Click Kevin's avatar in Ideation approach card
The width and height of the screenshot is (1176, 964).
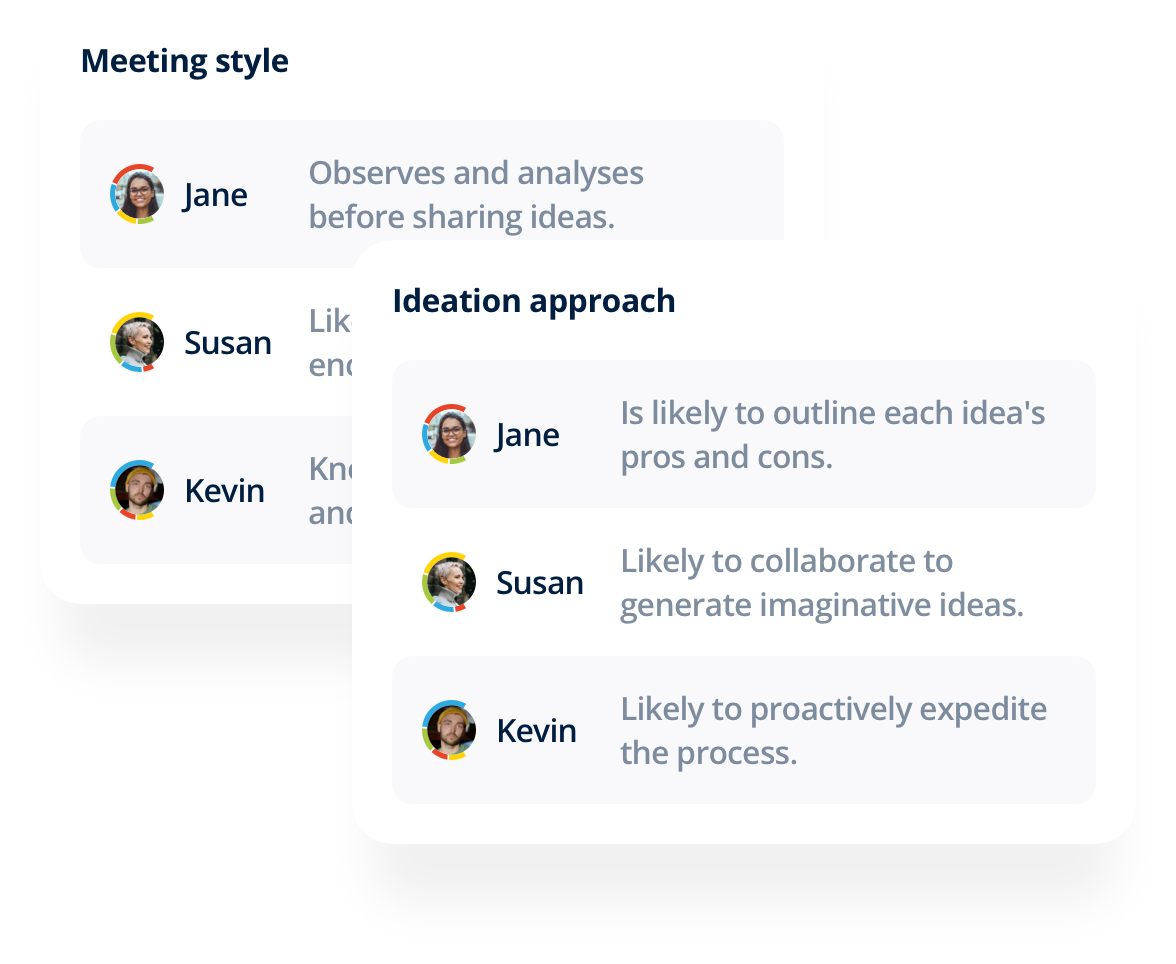[x=449, y=730]
